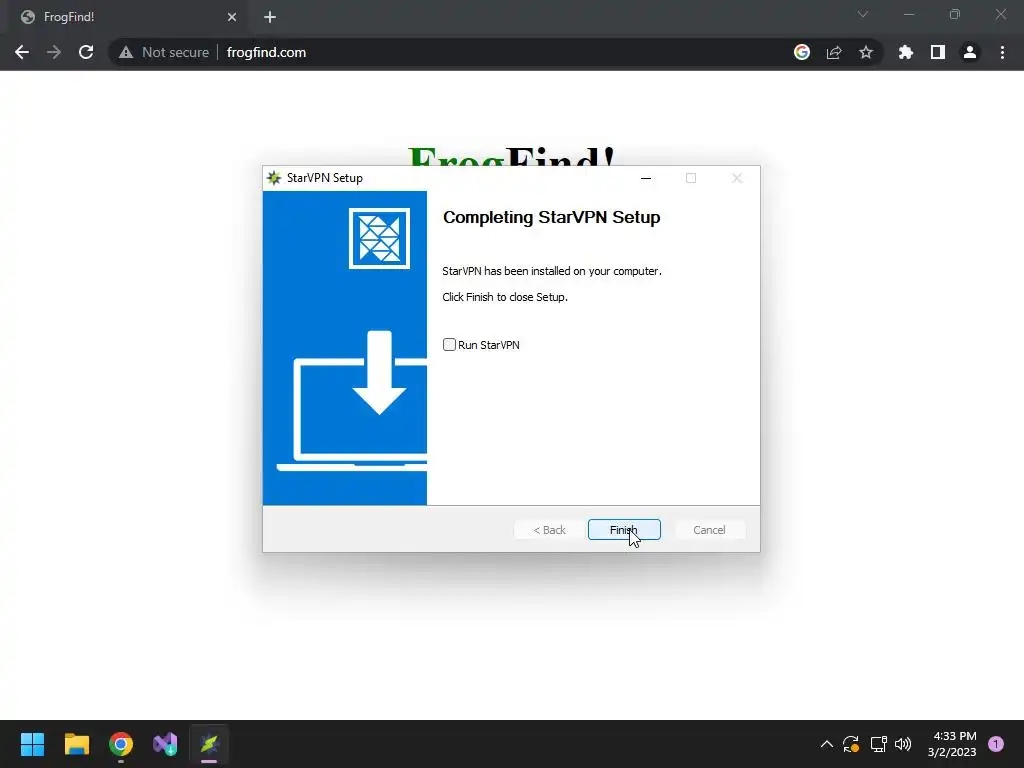Click the forward navigation arrow in Chrome

point(54,52)
